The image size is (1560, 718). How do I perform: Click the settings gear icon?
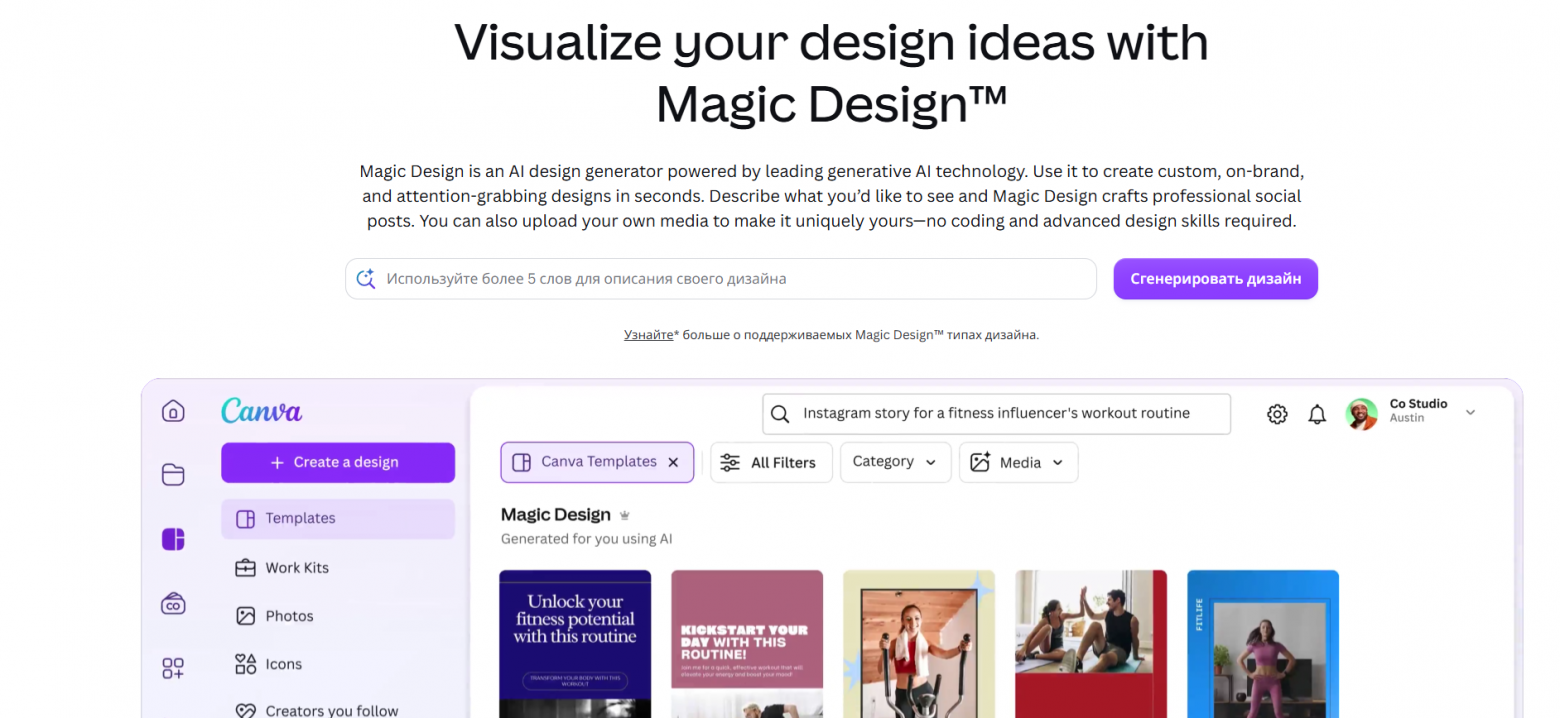tap(1277, 414)
